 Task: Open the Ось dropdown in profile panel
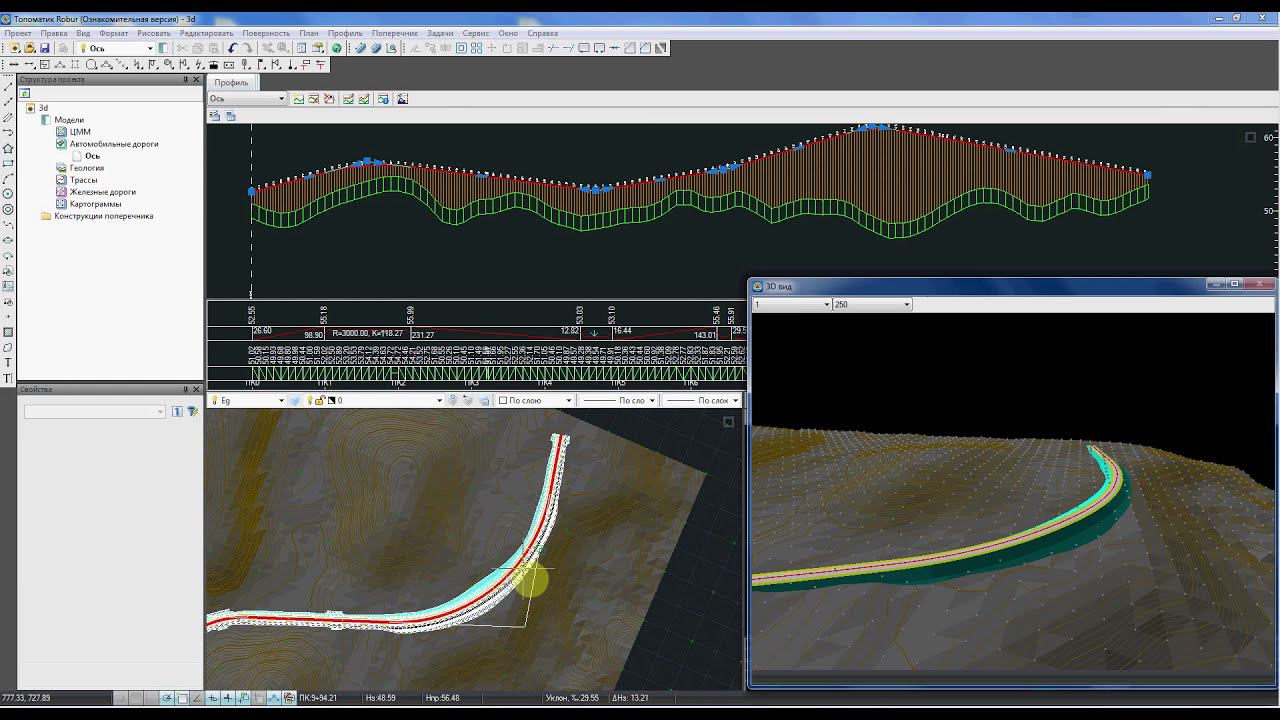point(280,99)
